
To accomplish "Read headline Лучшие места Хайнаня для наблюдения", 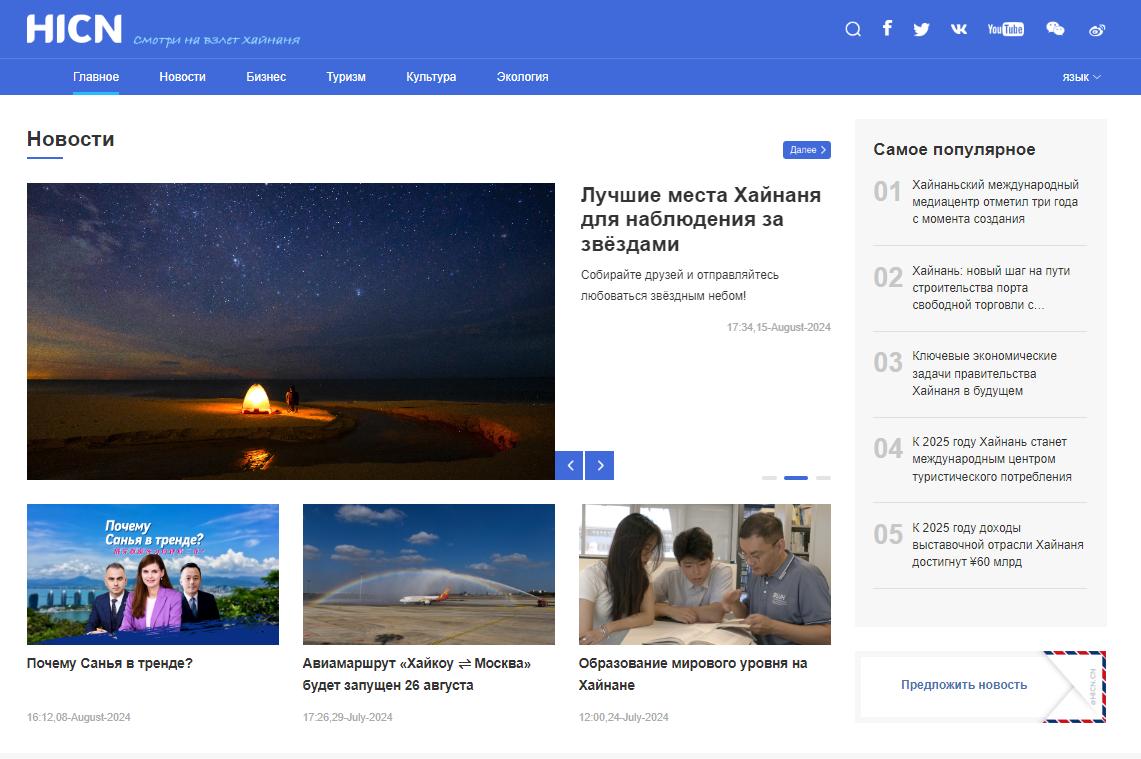I will pos(700,219).
